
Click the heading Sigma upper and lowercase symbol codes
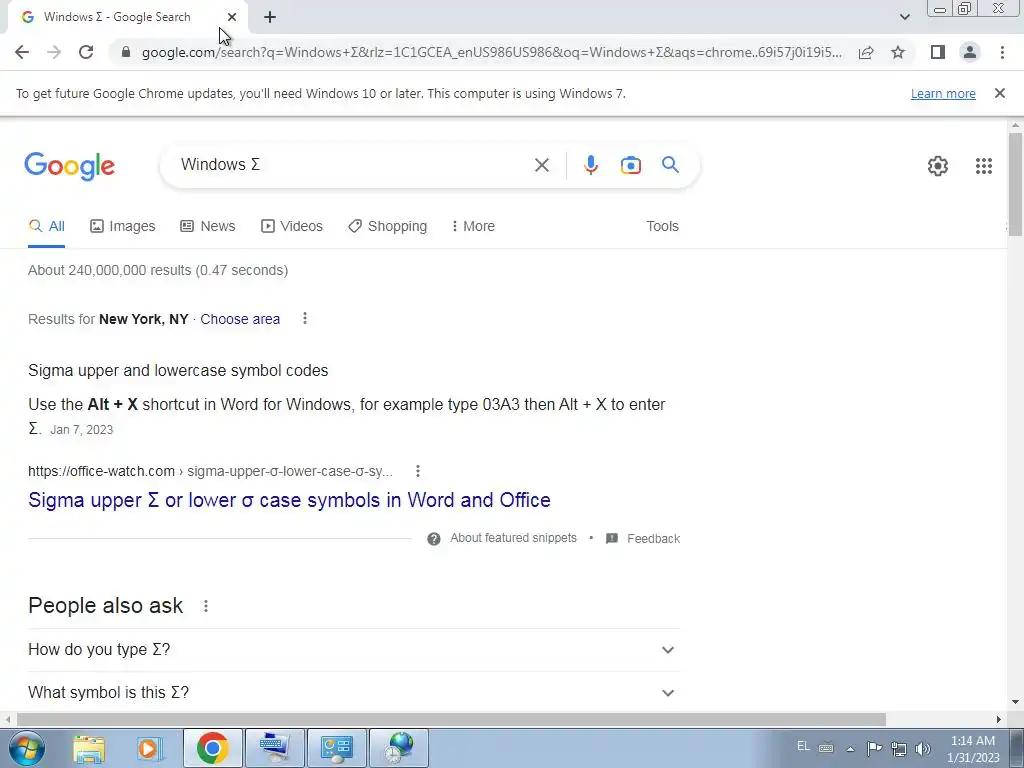point(178,370)
